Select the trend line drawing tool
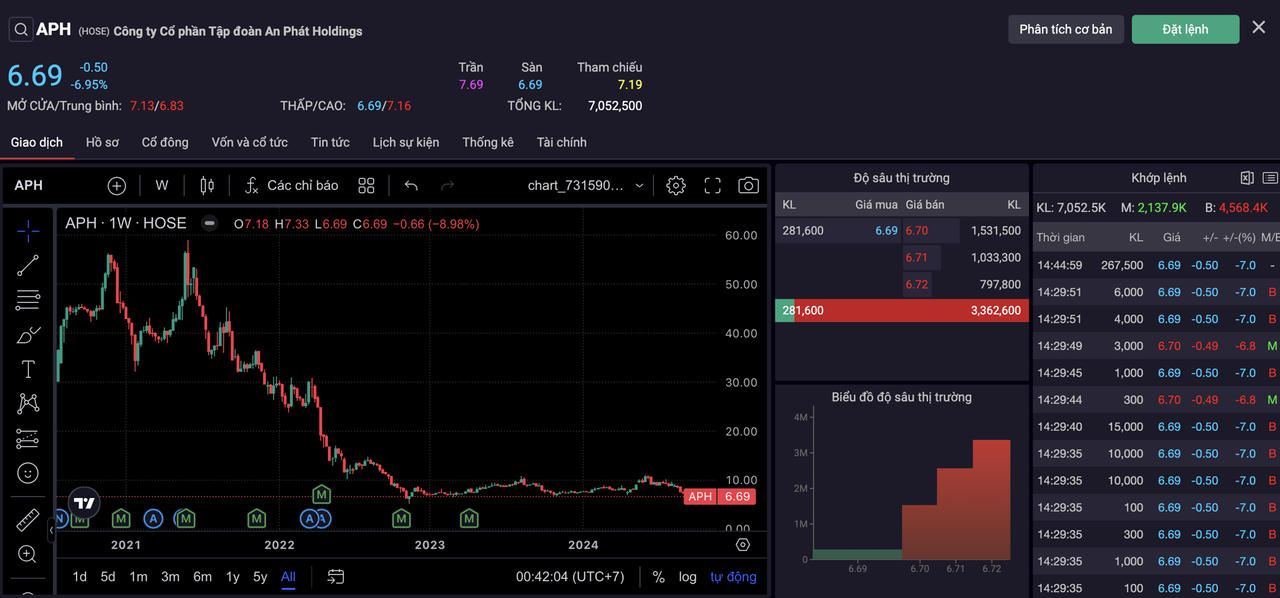The width and height of the screenshot is (1280, 598). (28, 265)
